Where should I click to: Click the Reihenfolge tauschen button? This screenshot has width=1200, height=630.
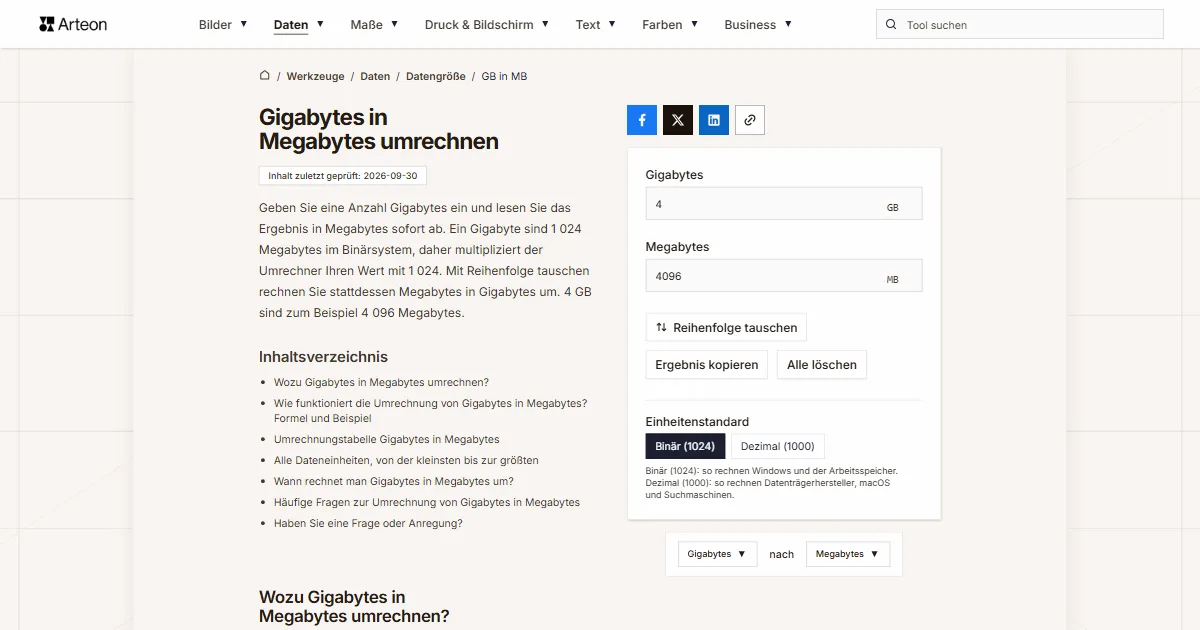point(726,328)
